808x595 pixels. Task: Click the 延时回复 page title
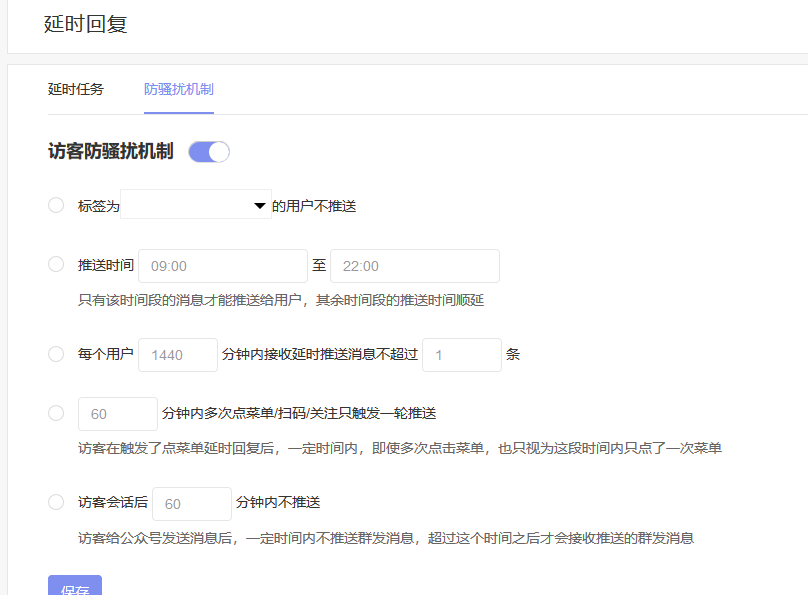pyautogui.click(x=86, y=24)
